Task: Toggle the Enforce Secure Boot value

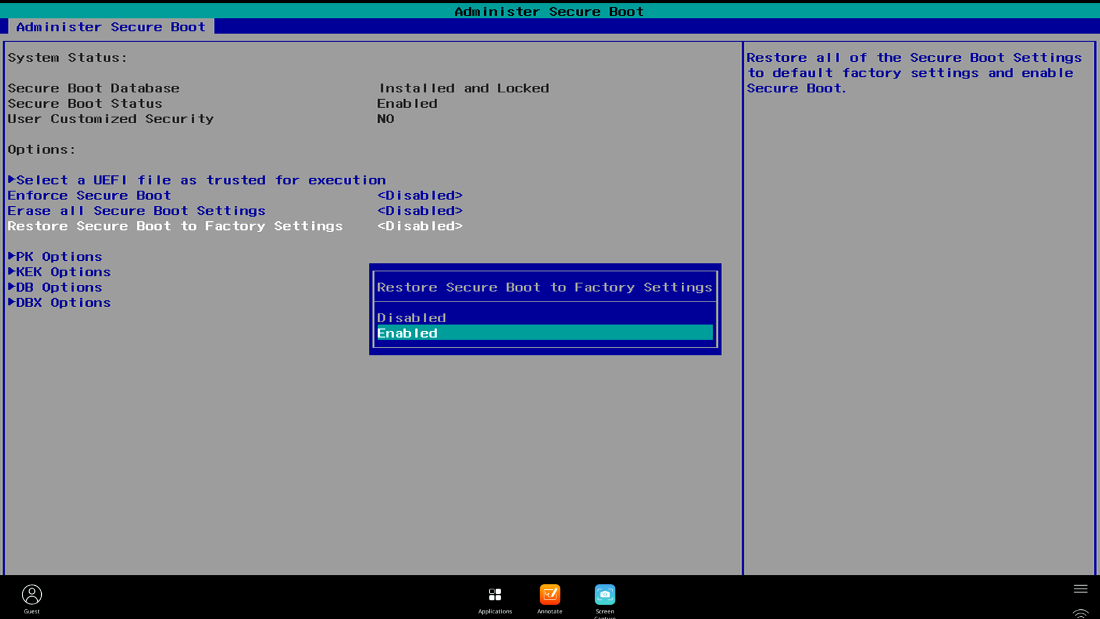Action: 420,196
